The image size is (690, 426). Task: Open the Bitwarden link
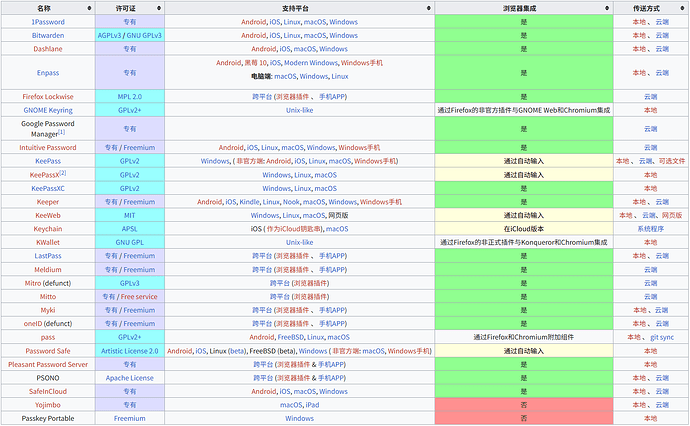pos(48,36)
